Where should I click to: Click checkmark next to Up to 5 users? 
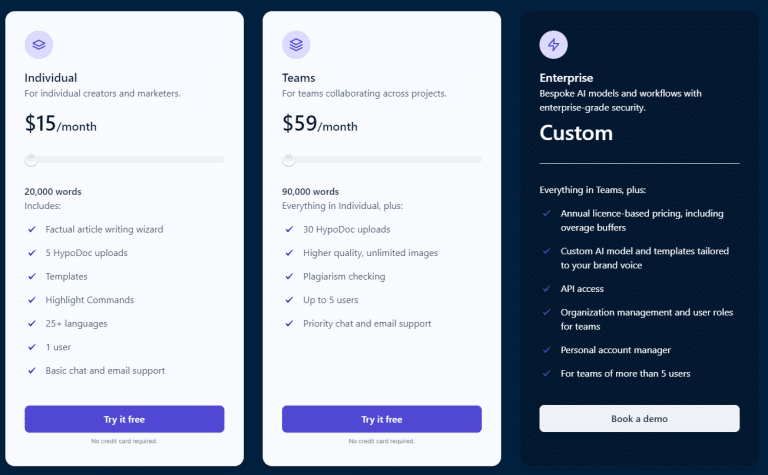[x=289, y=300]
